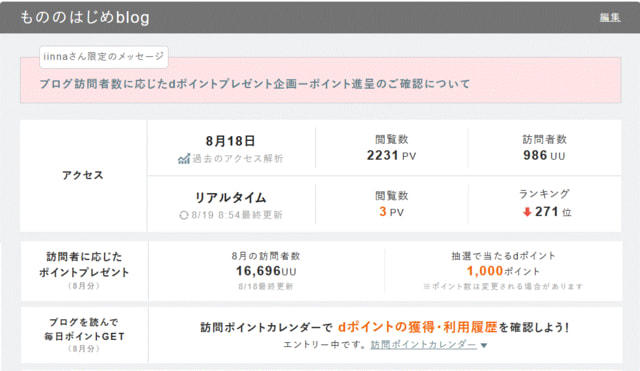Click the 1,000ポイント lottery value
The width and height of the screenshot is (640, 371).
click(503, 271)
